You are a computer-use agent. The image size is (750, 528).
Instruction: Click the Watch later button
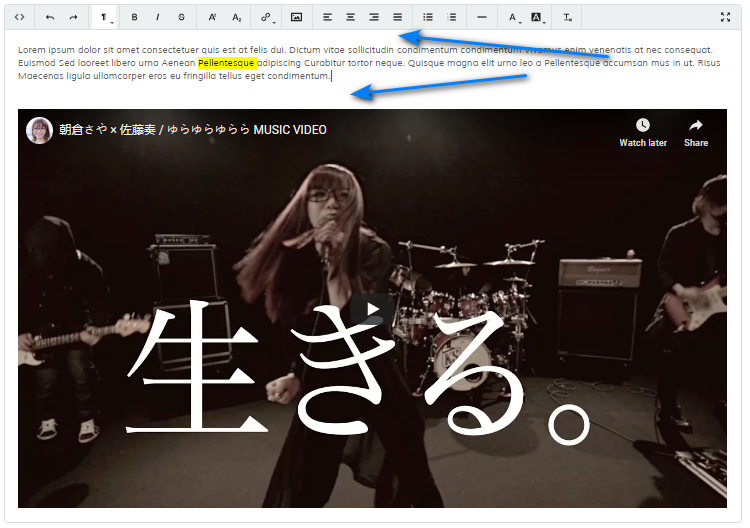pyautogui.click(x=643, y=132)
